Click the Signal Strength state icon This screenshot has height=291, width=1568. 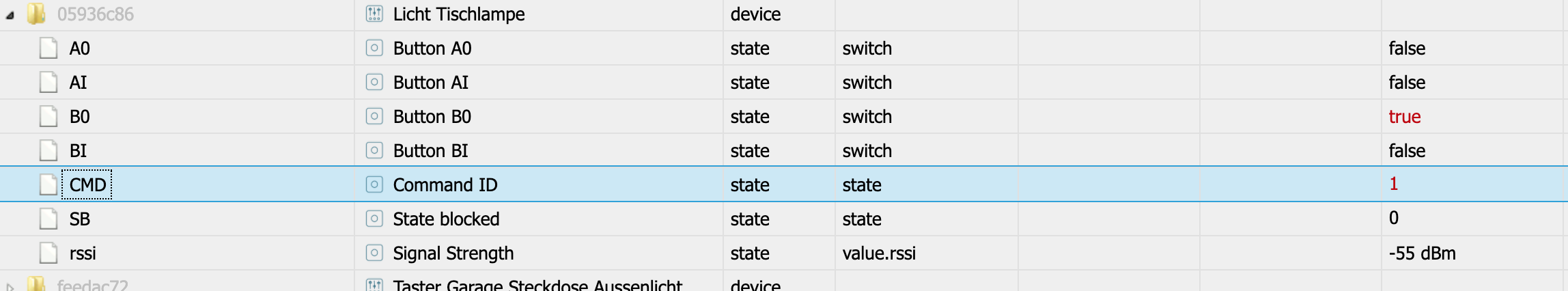374,253
